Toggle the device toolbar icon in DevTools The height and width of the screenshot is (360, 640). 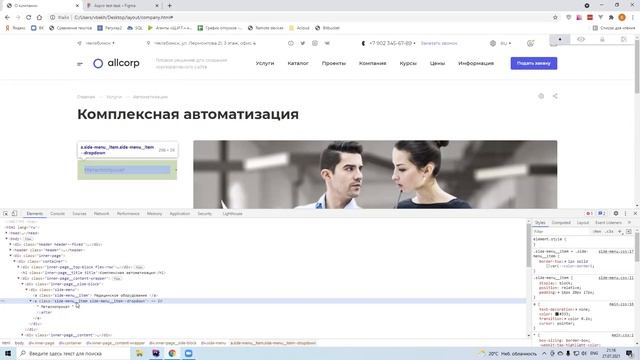coord(14,213)
